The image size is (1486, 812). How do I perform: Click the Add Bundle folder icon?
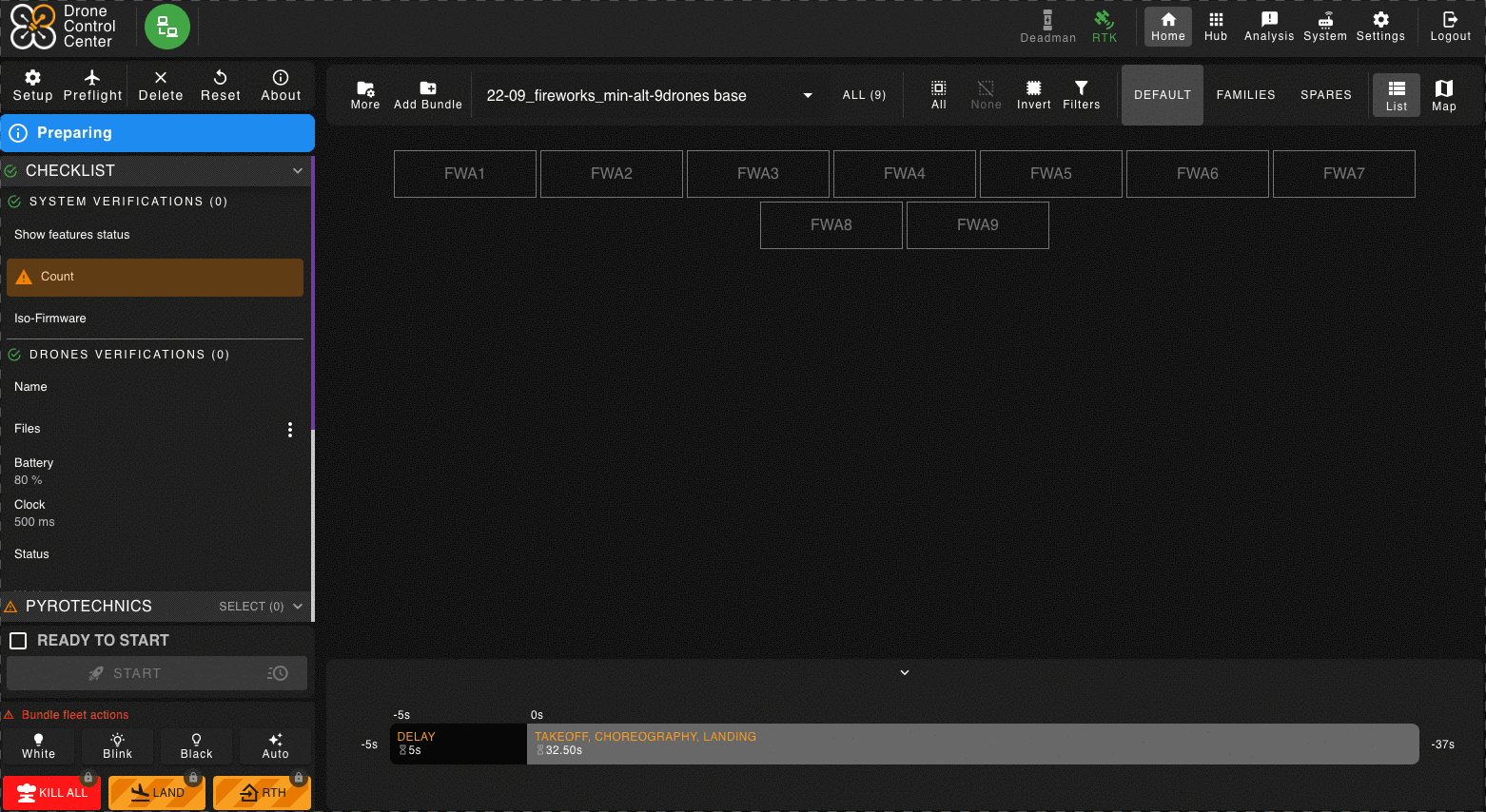[428, 87]
